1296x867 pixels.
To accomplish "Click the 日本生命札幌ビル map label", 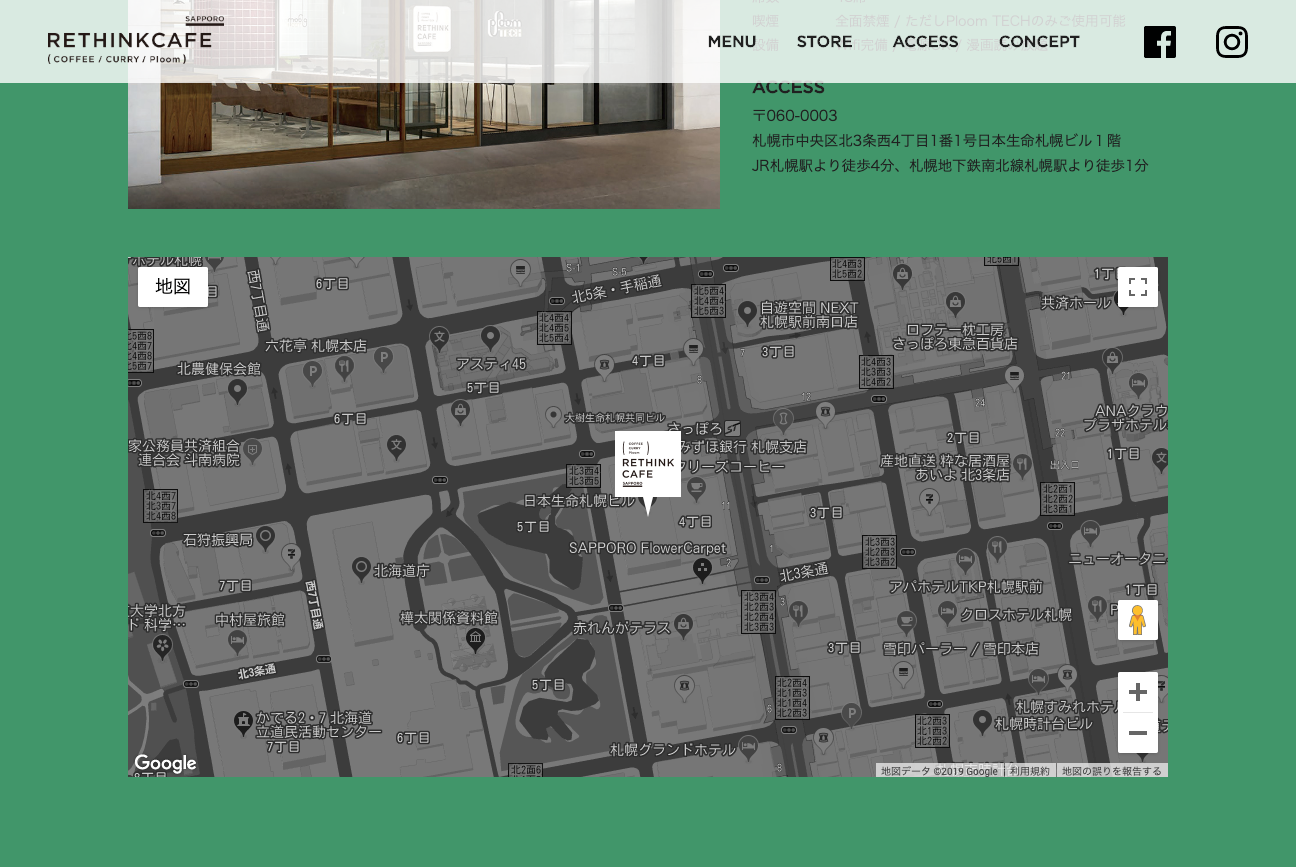I will point(579,501).
